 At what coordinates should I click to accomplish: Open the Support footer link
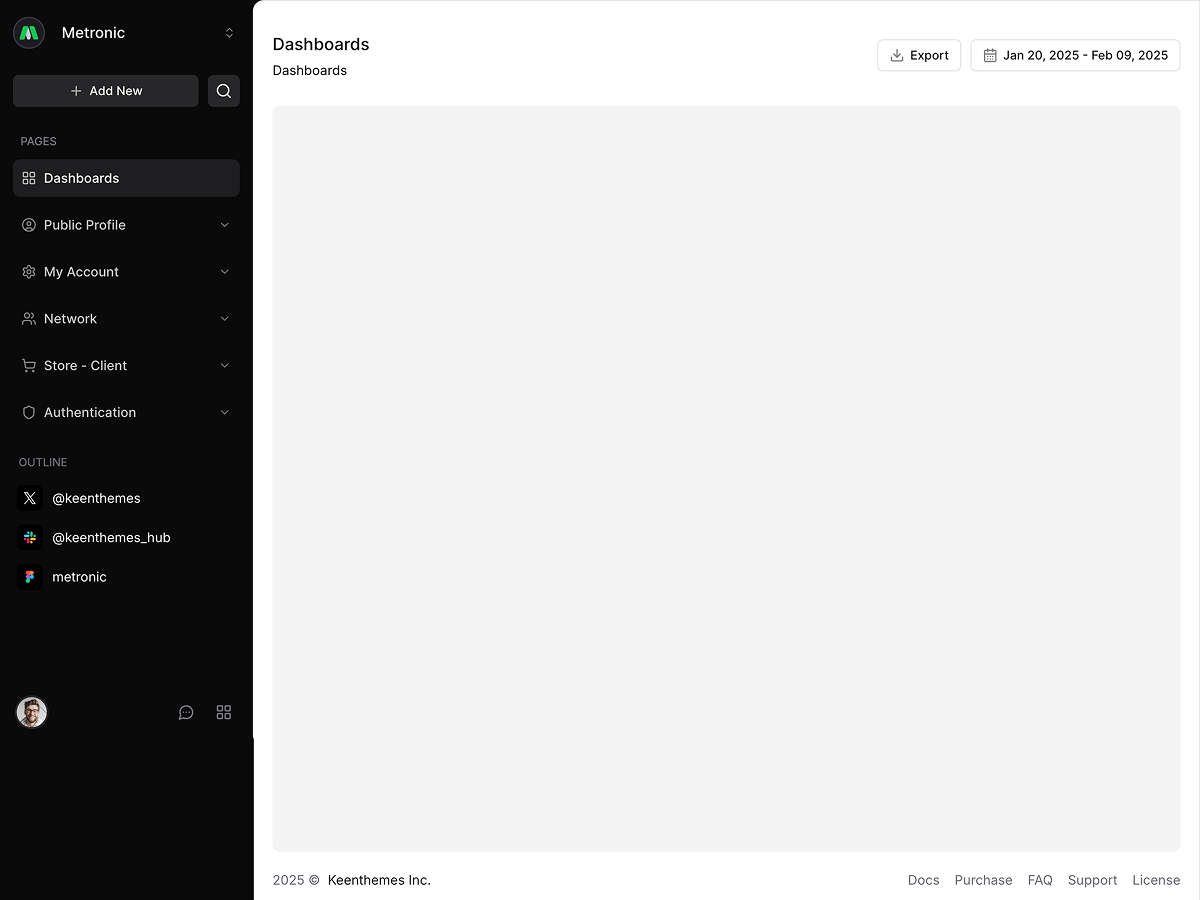click(1092, 880)
